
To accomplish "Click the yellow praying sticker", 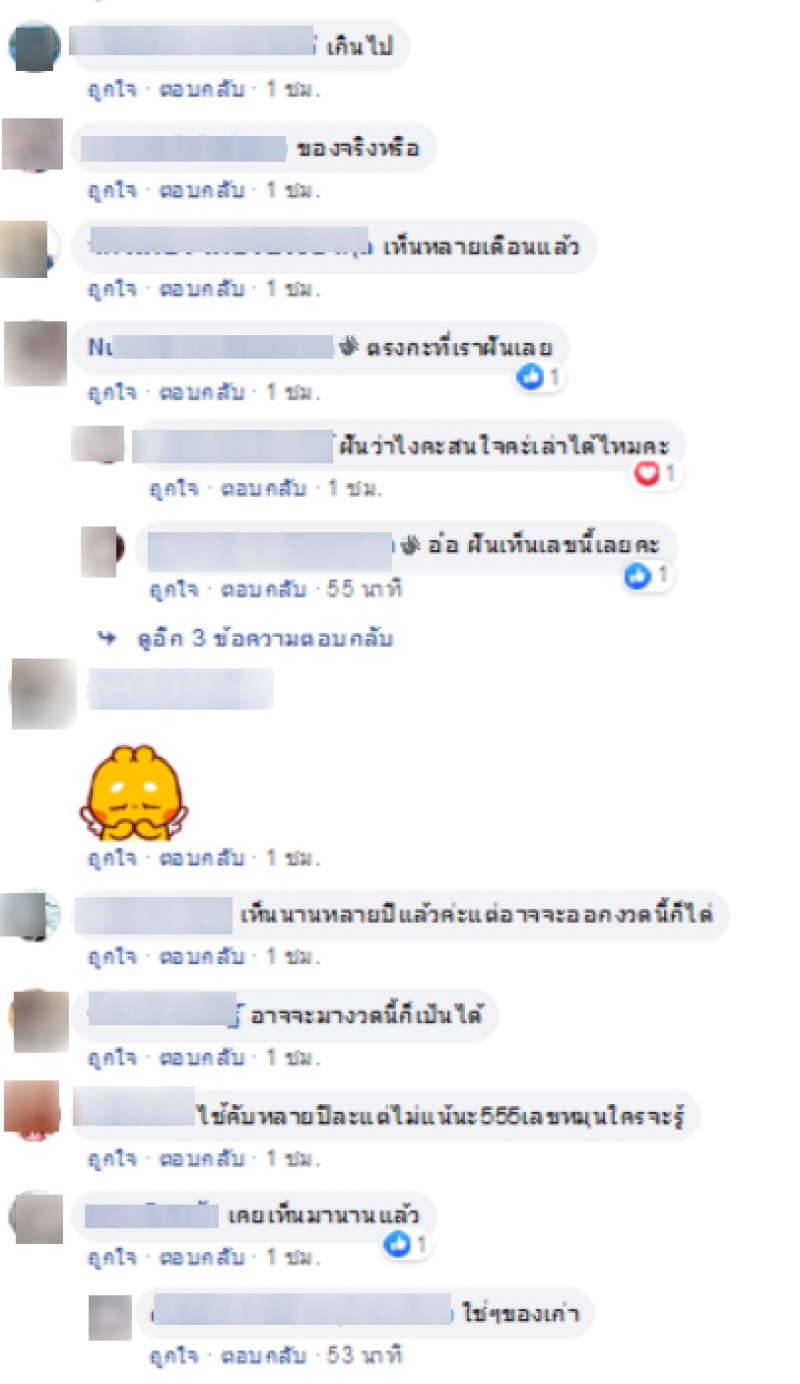I will coord(132,792).
